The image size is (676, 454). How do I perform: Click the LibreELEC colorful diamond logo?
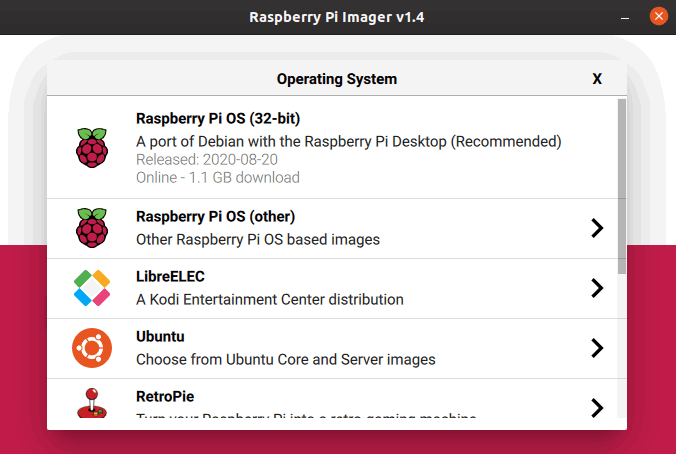[x=92, y=288]
